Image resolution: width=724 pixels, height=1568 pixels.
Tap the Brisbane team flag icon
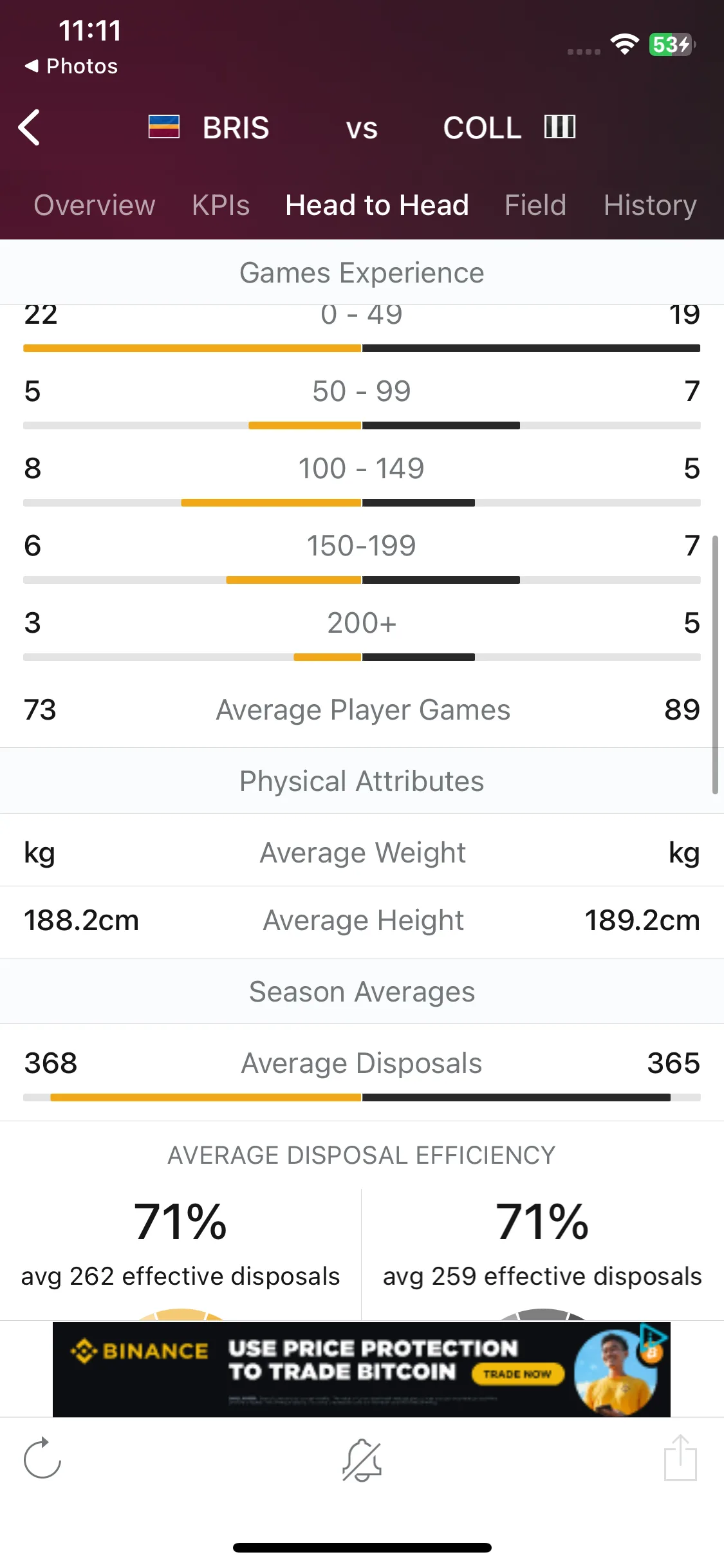[x=164, y=127]
